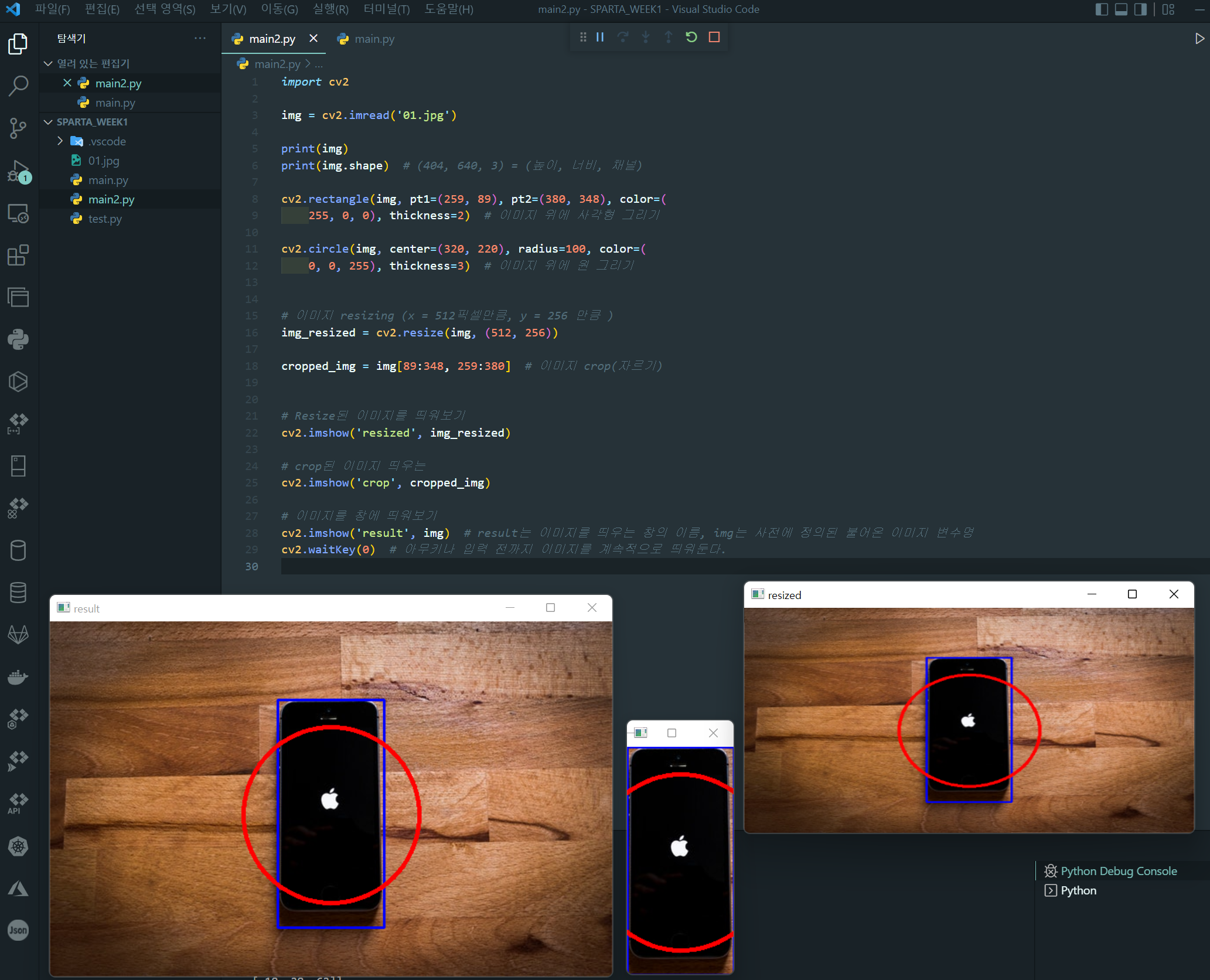This screenshot has width=1210, height=980.
Task: Open the 터미널(T) menu
Action: click(x=386, y=9)
